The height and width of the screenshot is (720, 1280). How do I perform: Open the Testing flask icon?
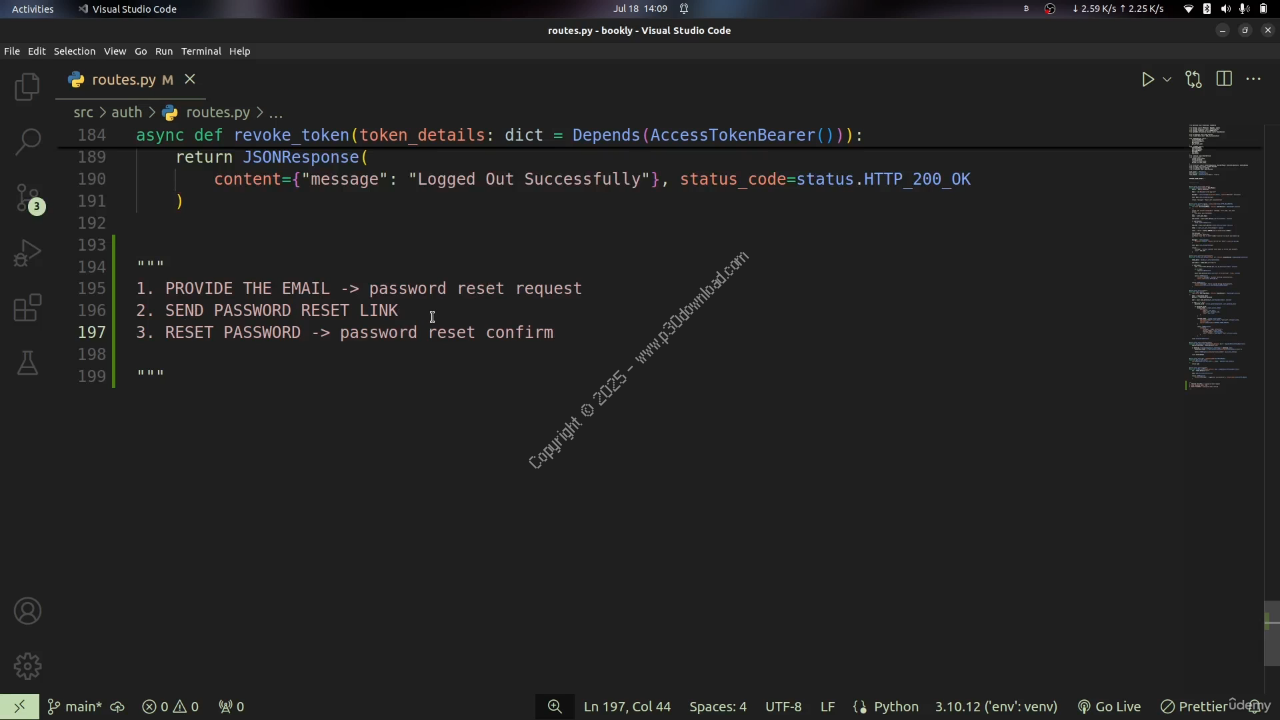click(27, 363)
